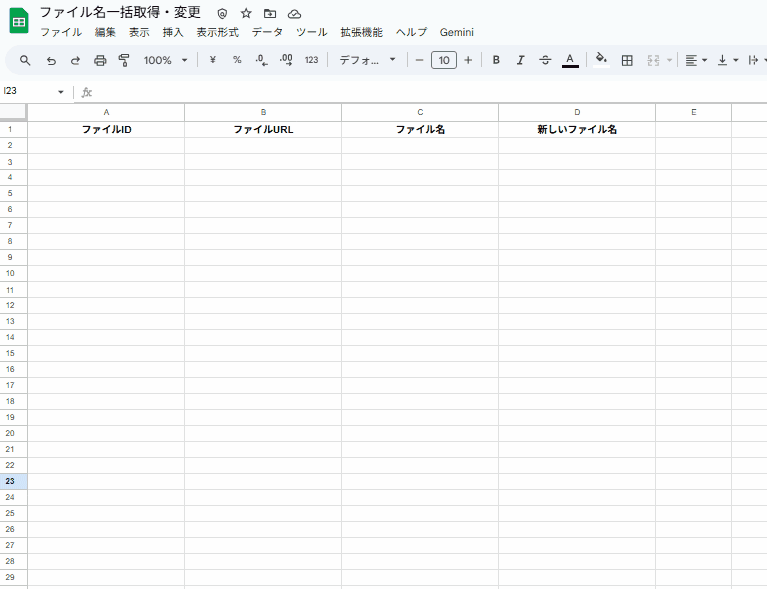
Task: Select row 10 header
Action: [13, 273]
